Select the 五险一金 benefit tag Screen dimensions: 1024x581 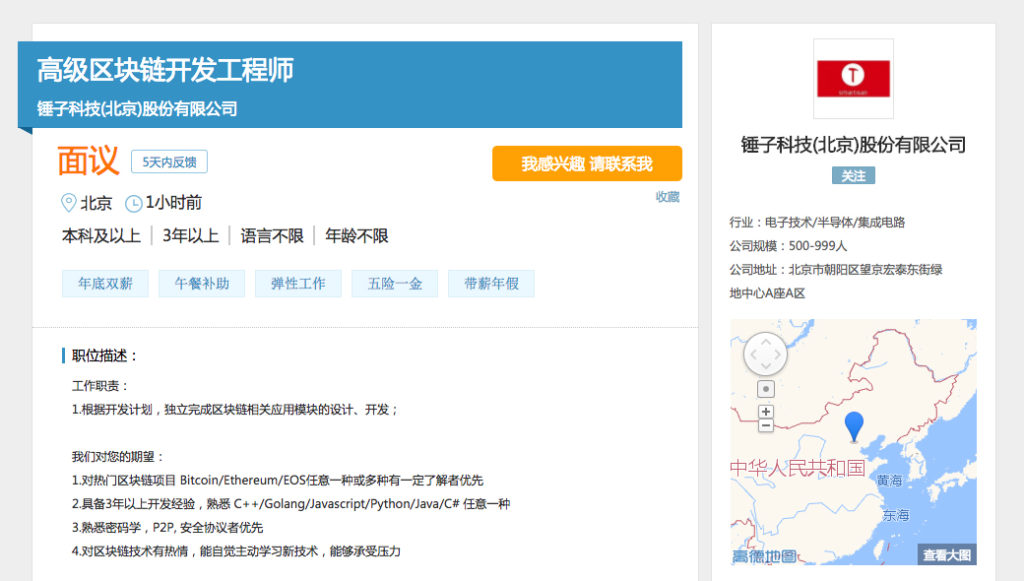tap(395, 283)
